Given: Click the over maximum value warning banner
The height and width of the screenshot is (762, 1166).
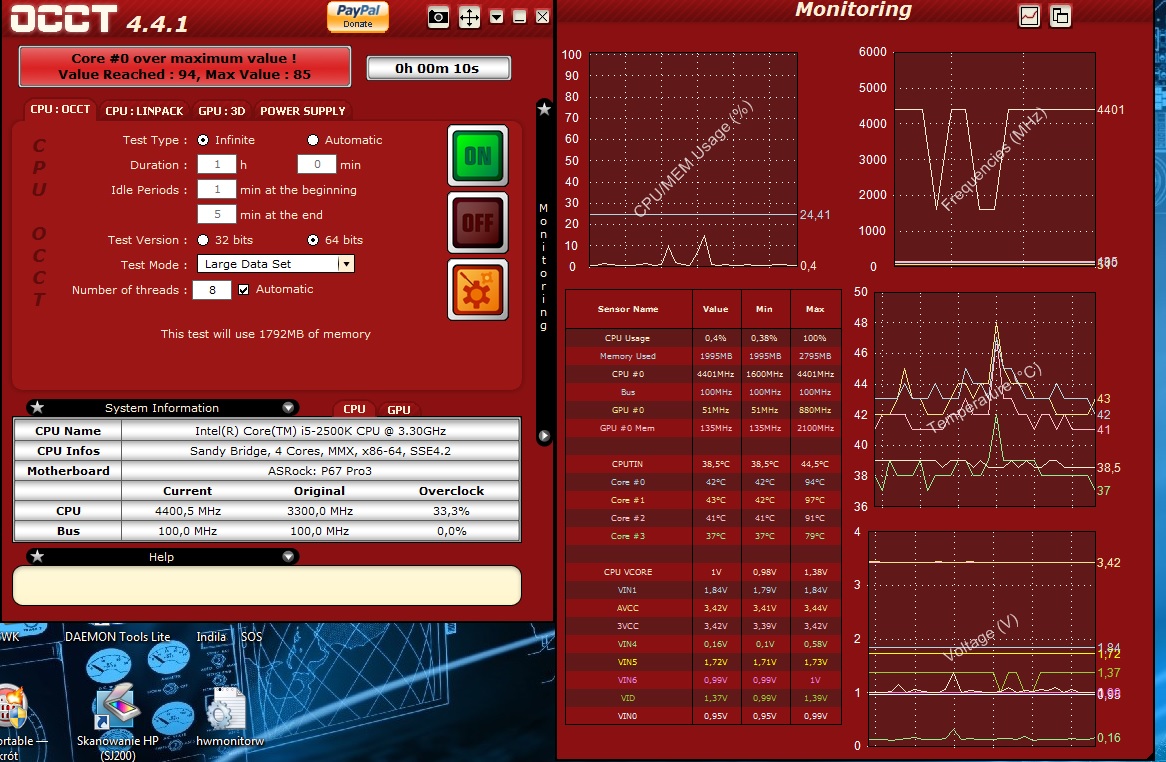Looking at the screenshot, I should coord(184,66).
